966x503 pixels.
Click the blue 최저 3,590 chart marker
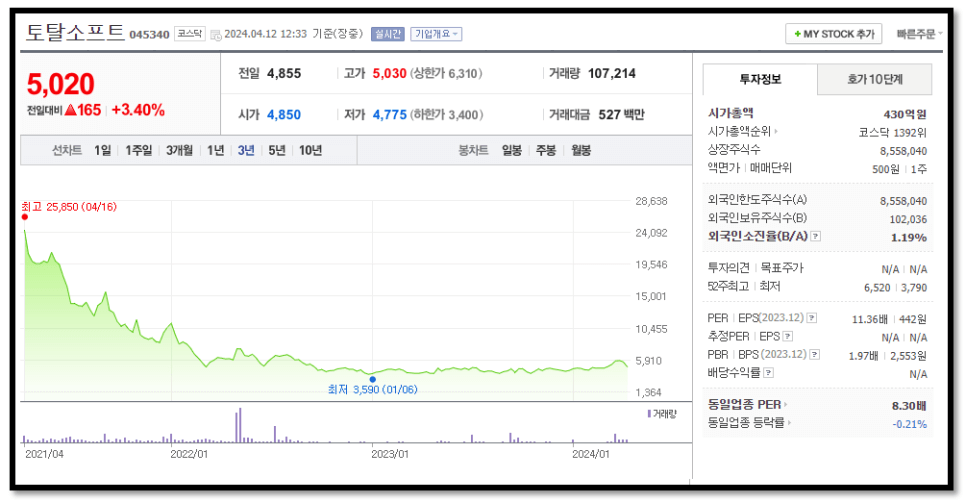pos(372,379)
